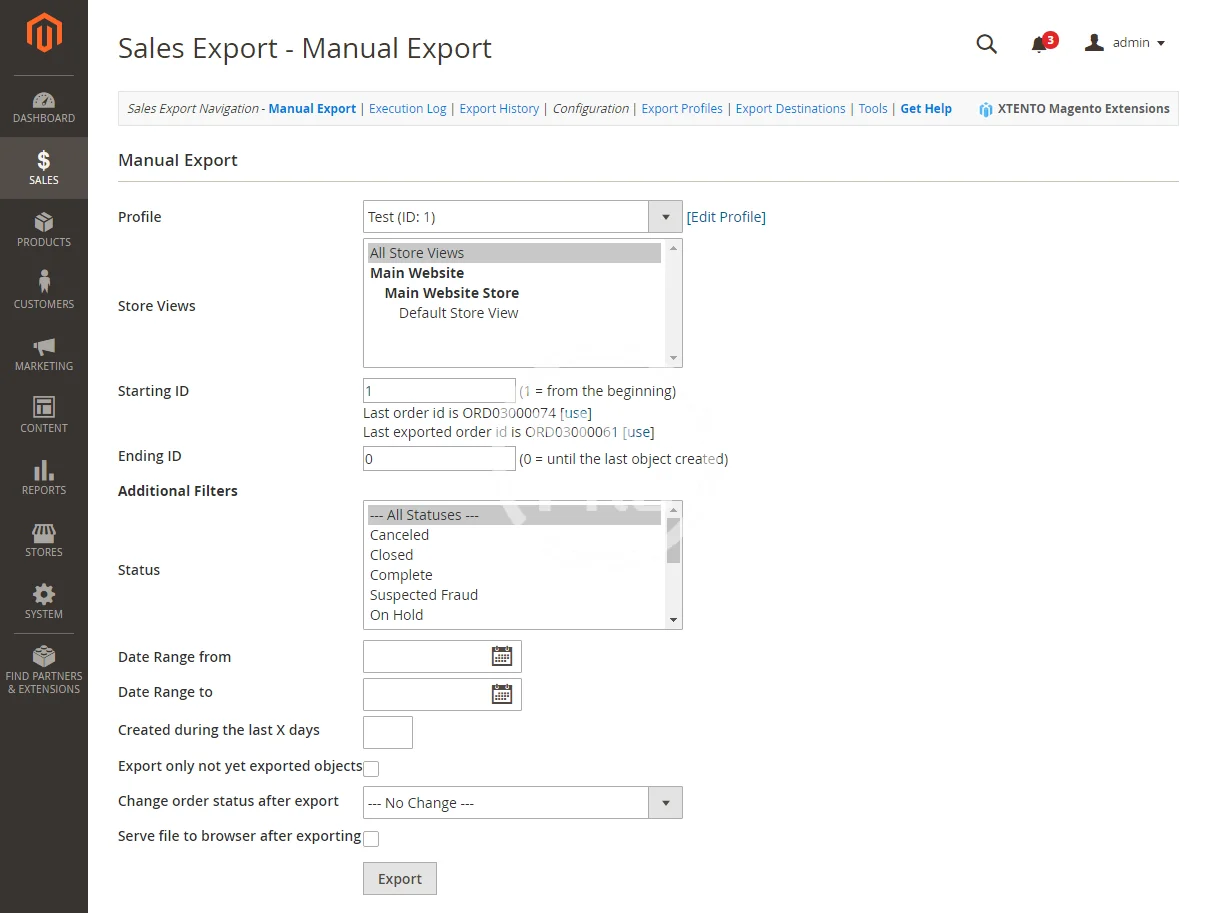The height and width of the screenshot is (913, 1209).
Task: Enable Export only not yet exported objects
Action: pyautogui.click(x=371, y=769)
